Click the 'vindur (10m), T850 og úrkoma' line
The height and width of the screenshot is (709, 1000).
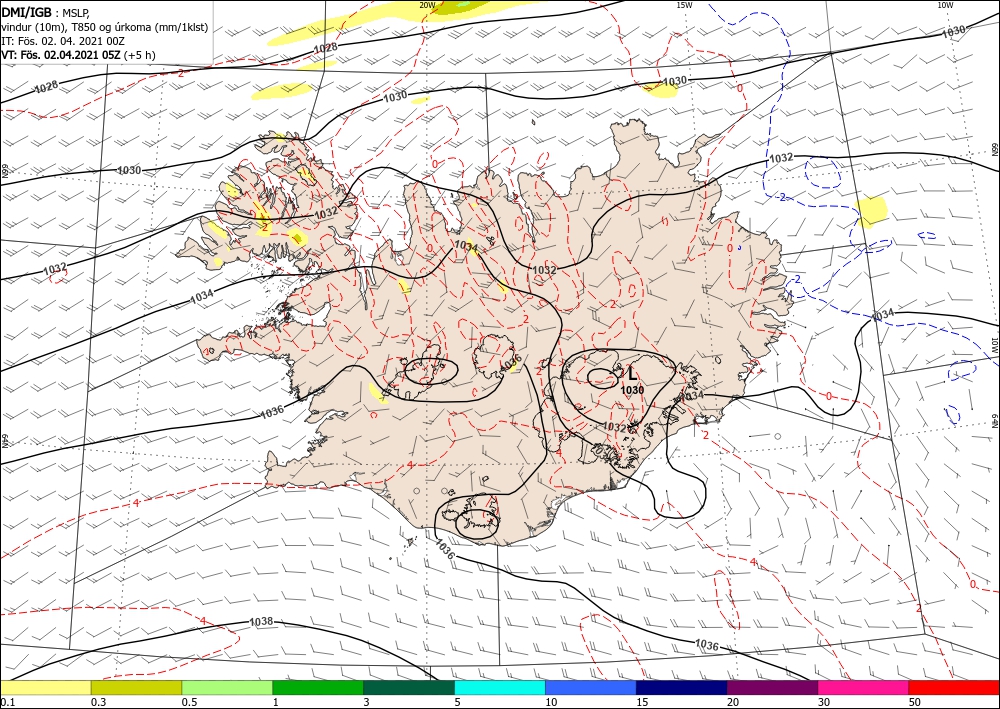pos(105,27)
